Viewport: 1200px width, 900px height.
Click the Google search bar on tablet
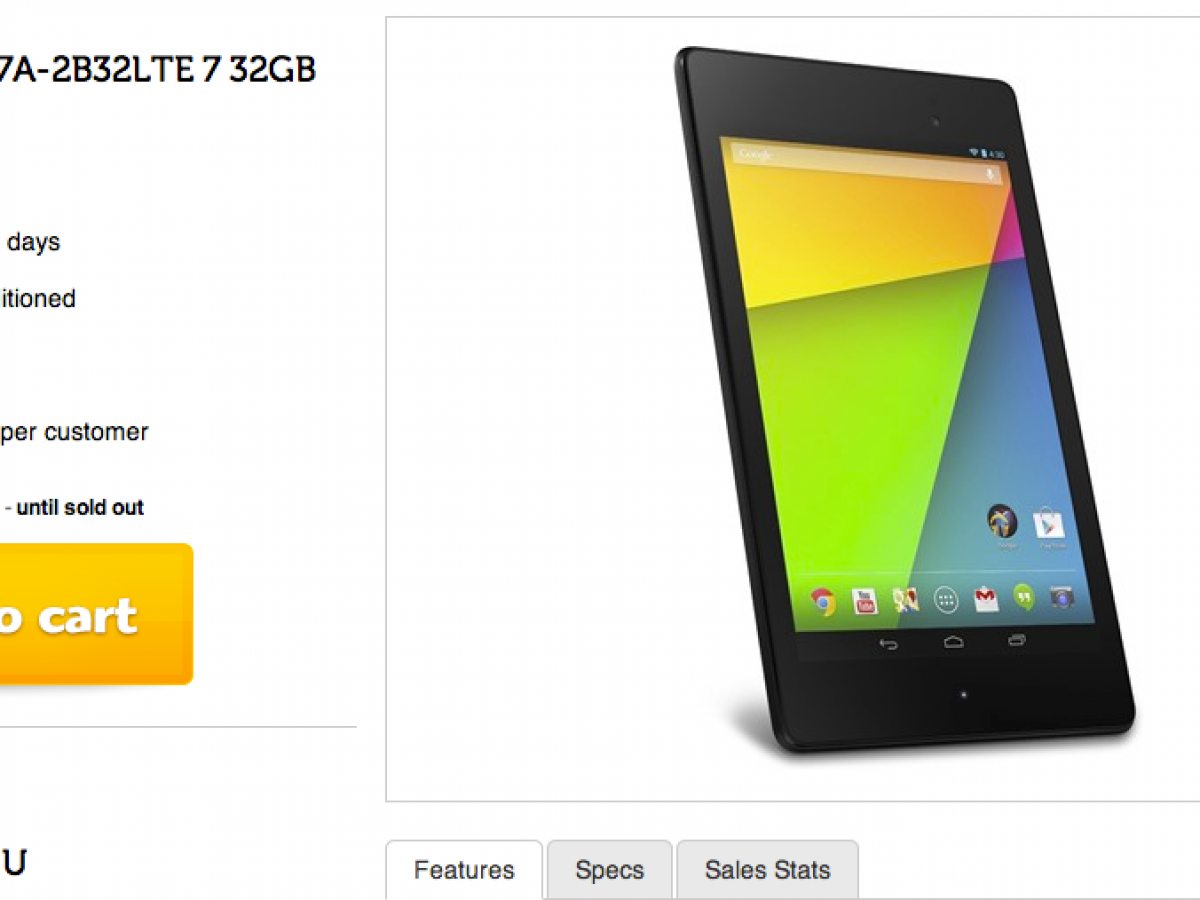pyautogui.click(x=867, y=164)
